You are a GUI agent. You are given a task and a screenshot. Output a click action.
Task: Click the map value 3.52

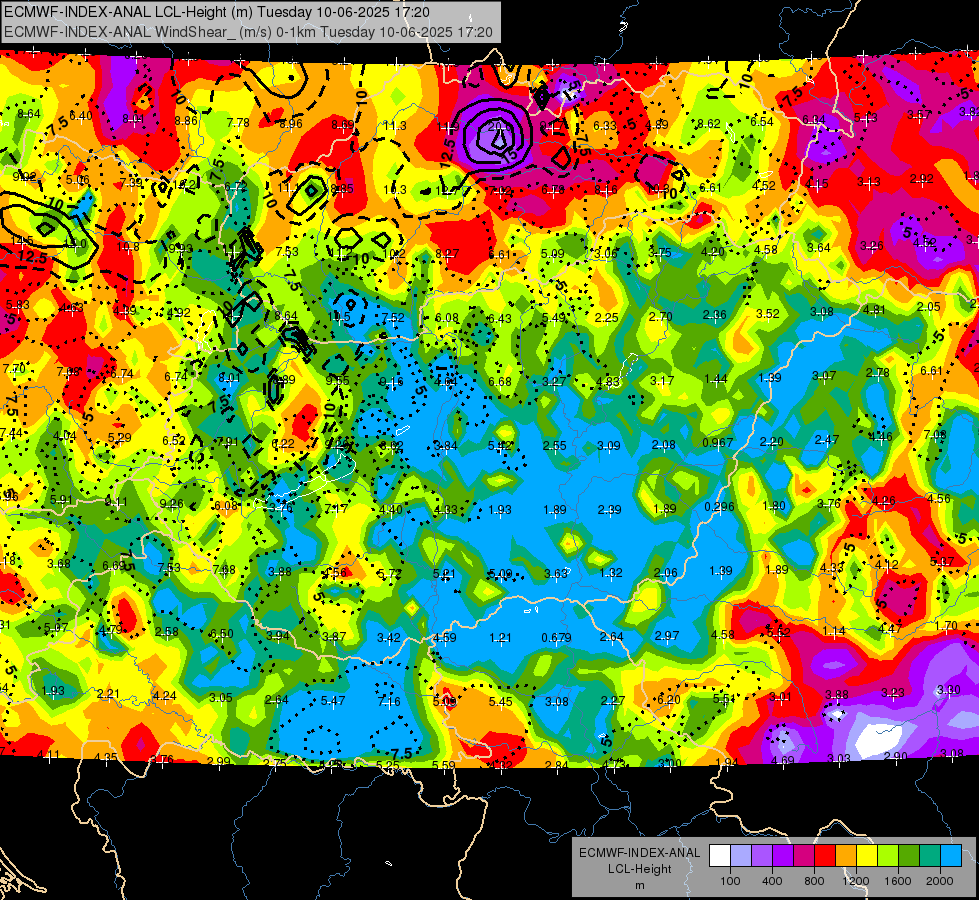click(768, 314)
